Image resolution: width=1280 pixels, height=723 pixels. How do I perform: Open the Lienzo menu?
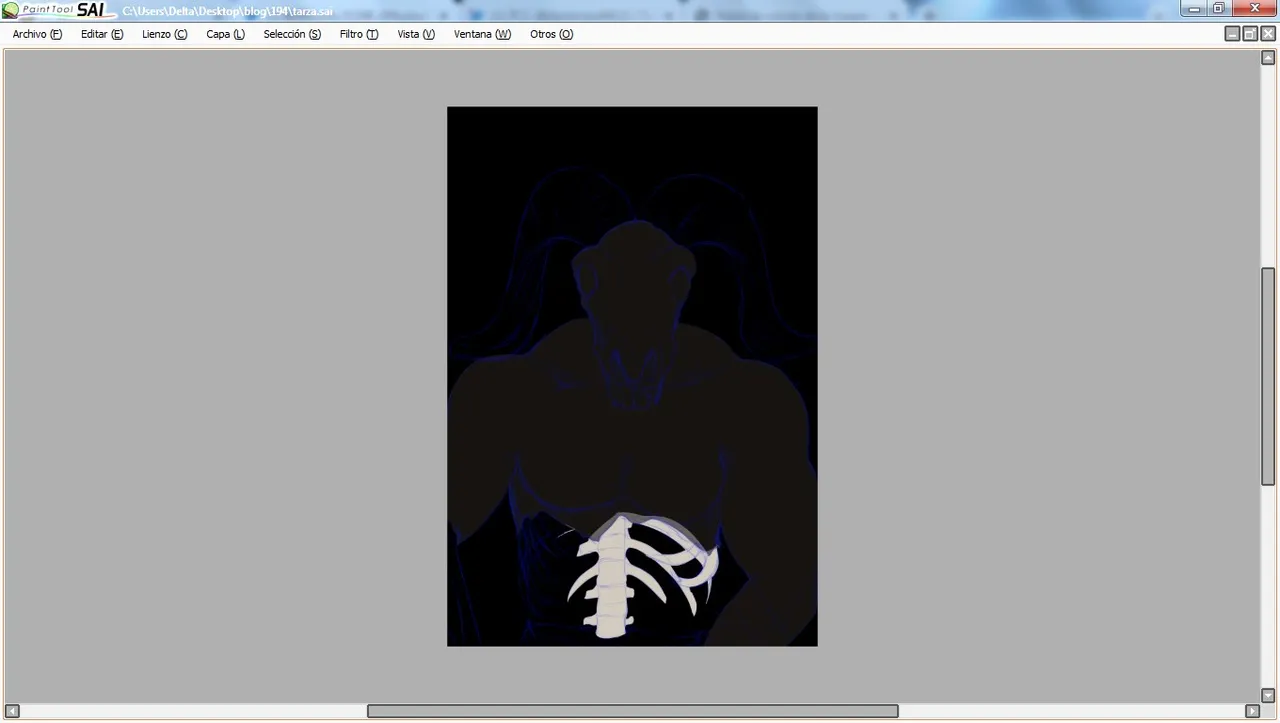tap(164, 34)
